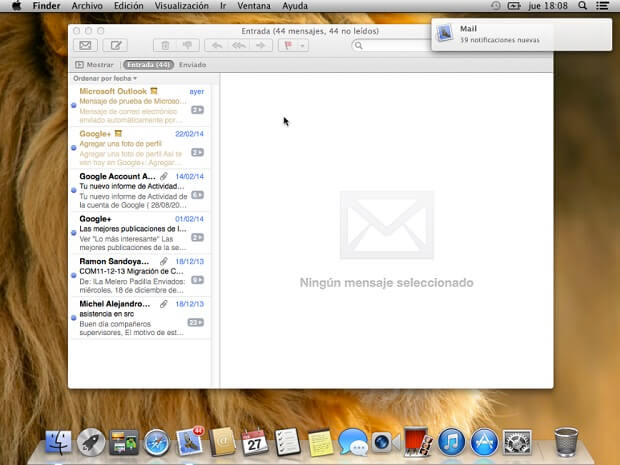Open the Finder menu

point(46,6)
